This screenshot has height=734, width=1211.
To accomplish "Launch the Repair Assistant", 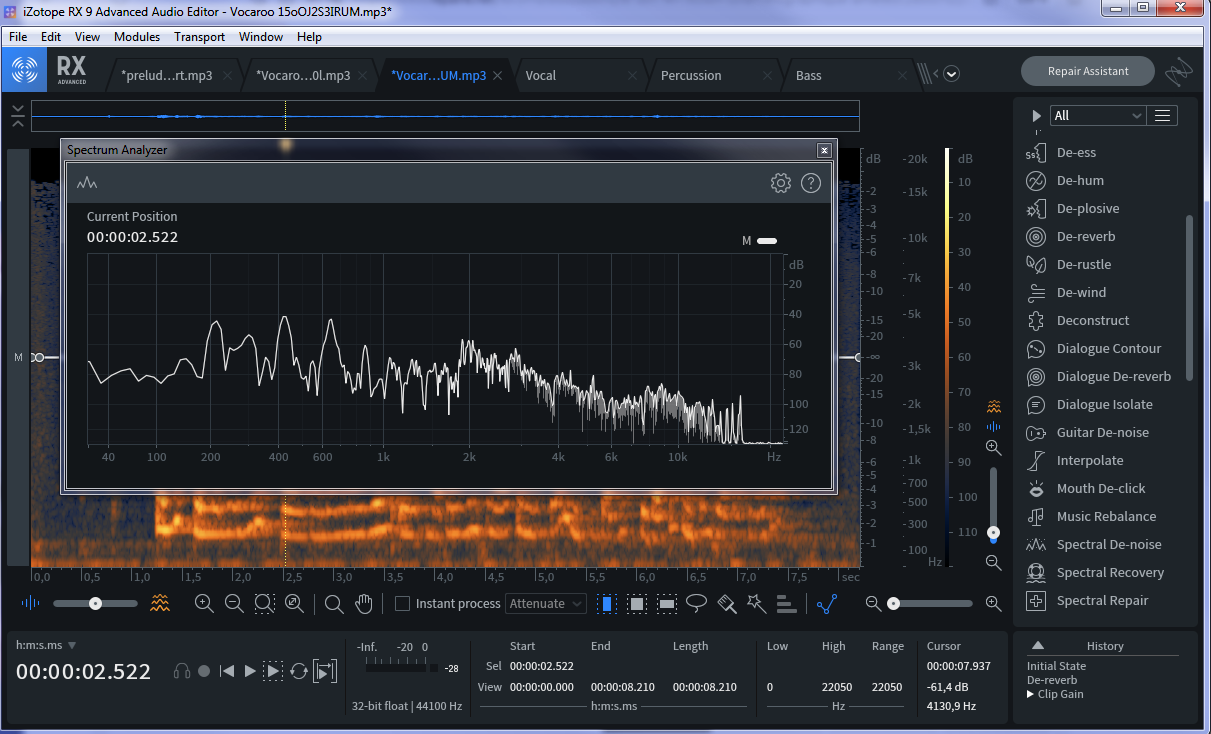I will coord(1088,71).
